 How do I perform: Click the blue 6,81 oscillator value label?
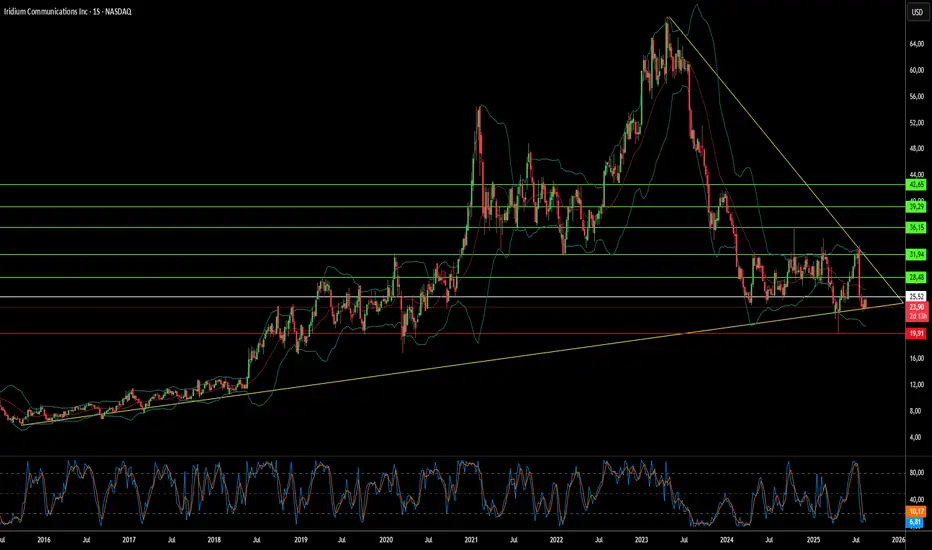point(915,523)
